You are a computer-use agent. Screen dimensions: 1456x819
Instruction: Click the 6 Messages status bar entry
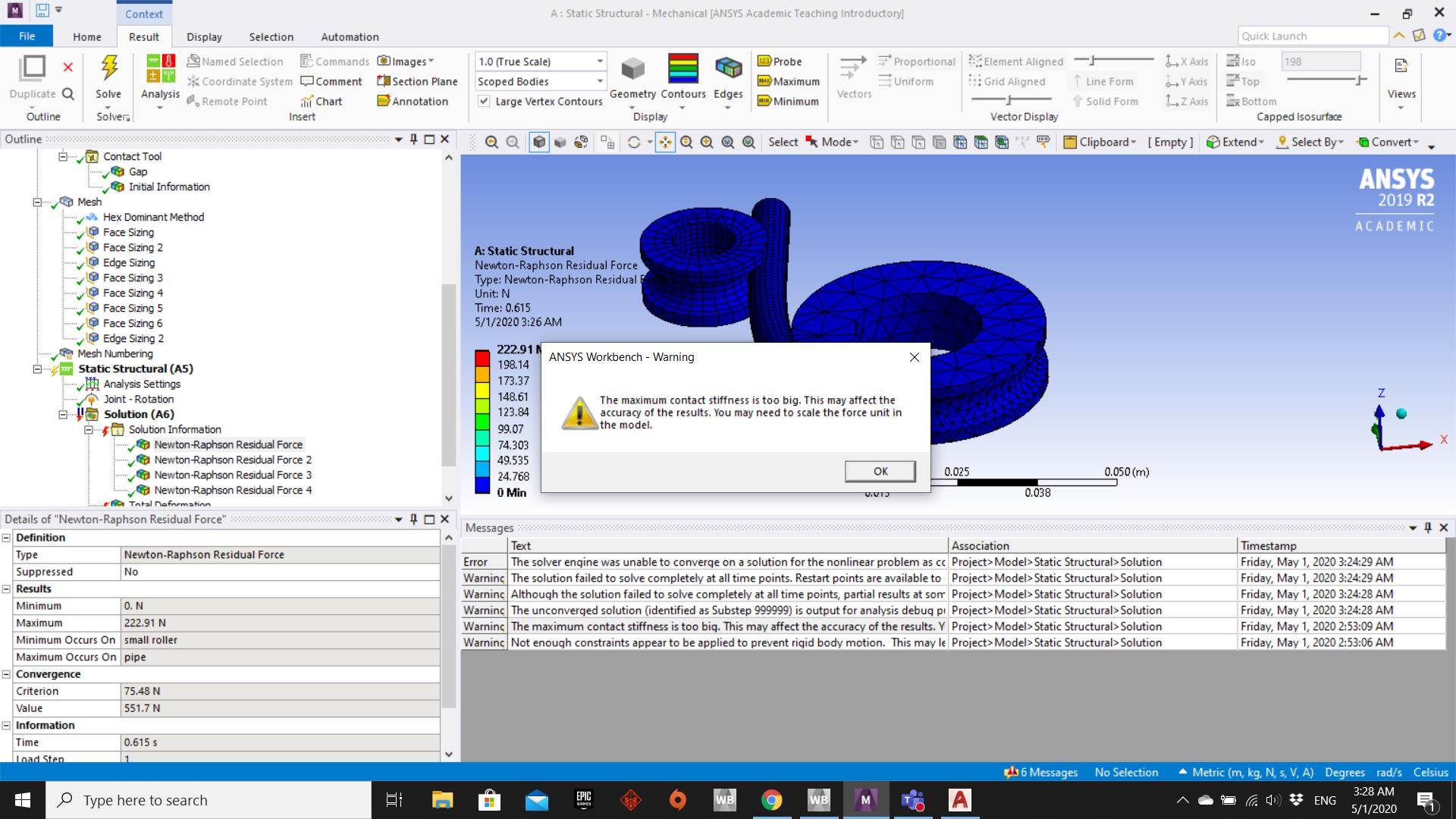[x=1040, y=772]
